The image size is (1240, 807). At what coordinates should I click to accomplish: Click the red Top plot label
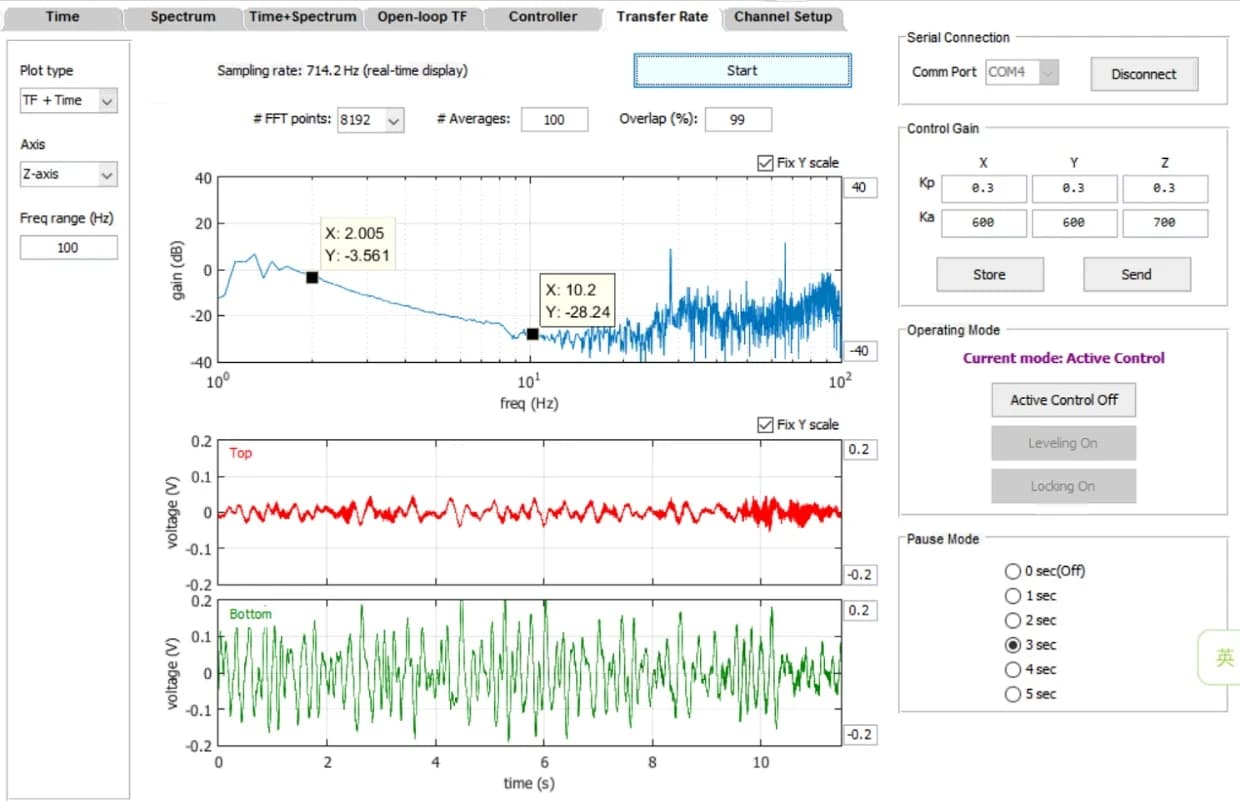(241, 453)
